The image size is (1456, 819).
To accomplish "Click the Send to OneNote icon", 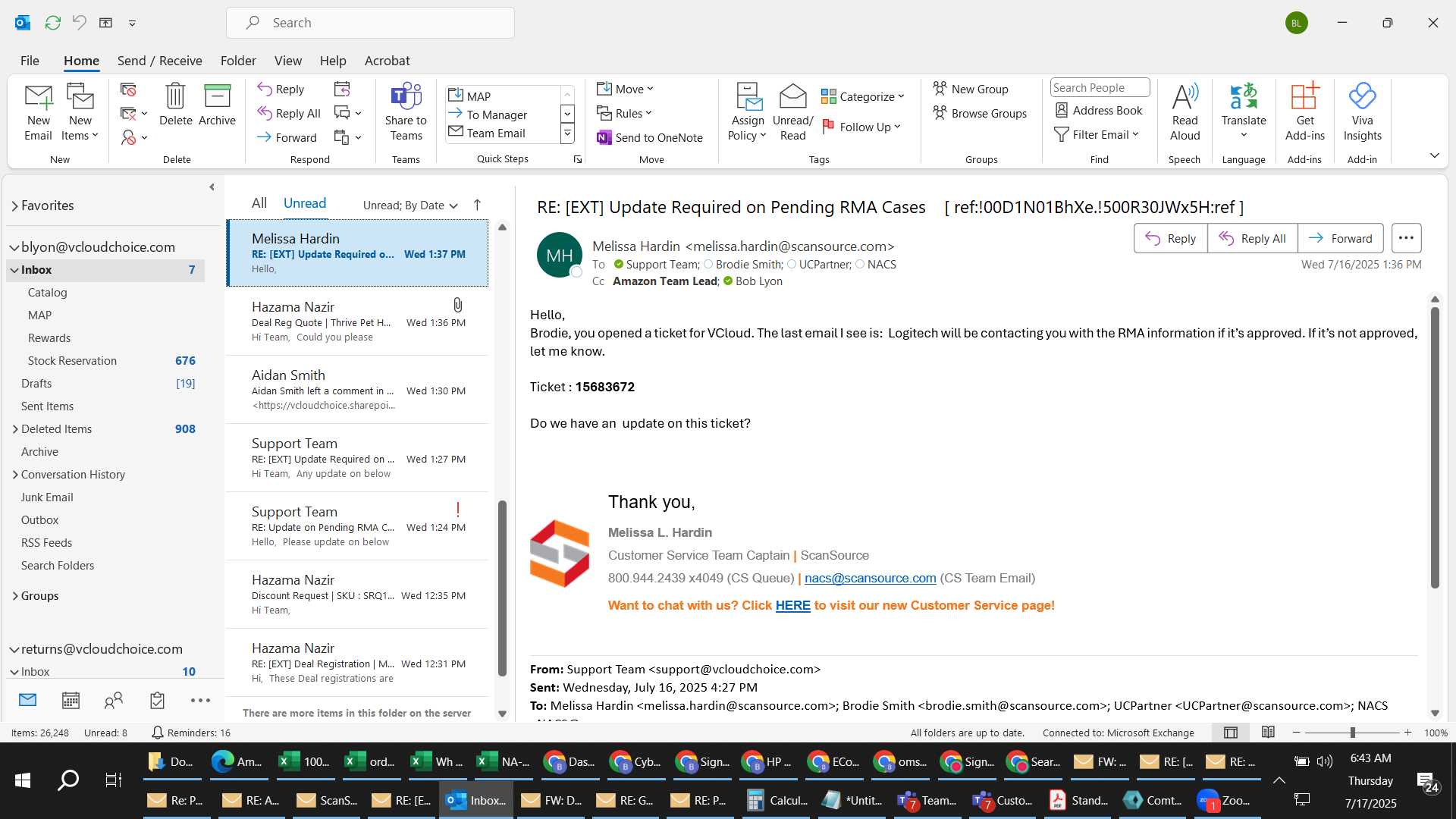I will point(650,137).
